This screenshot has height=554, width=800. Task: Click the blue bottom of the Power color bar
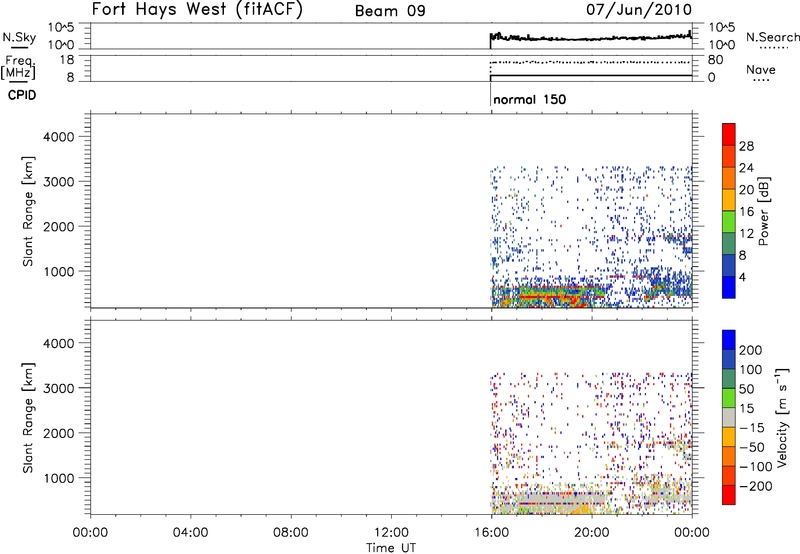click(729, 287)
